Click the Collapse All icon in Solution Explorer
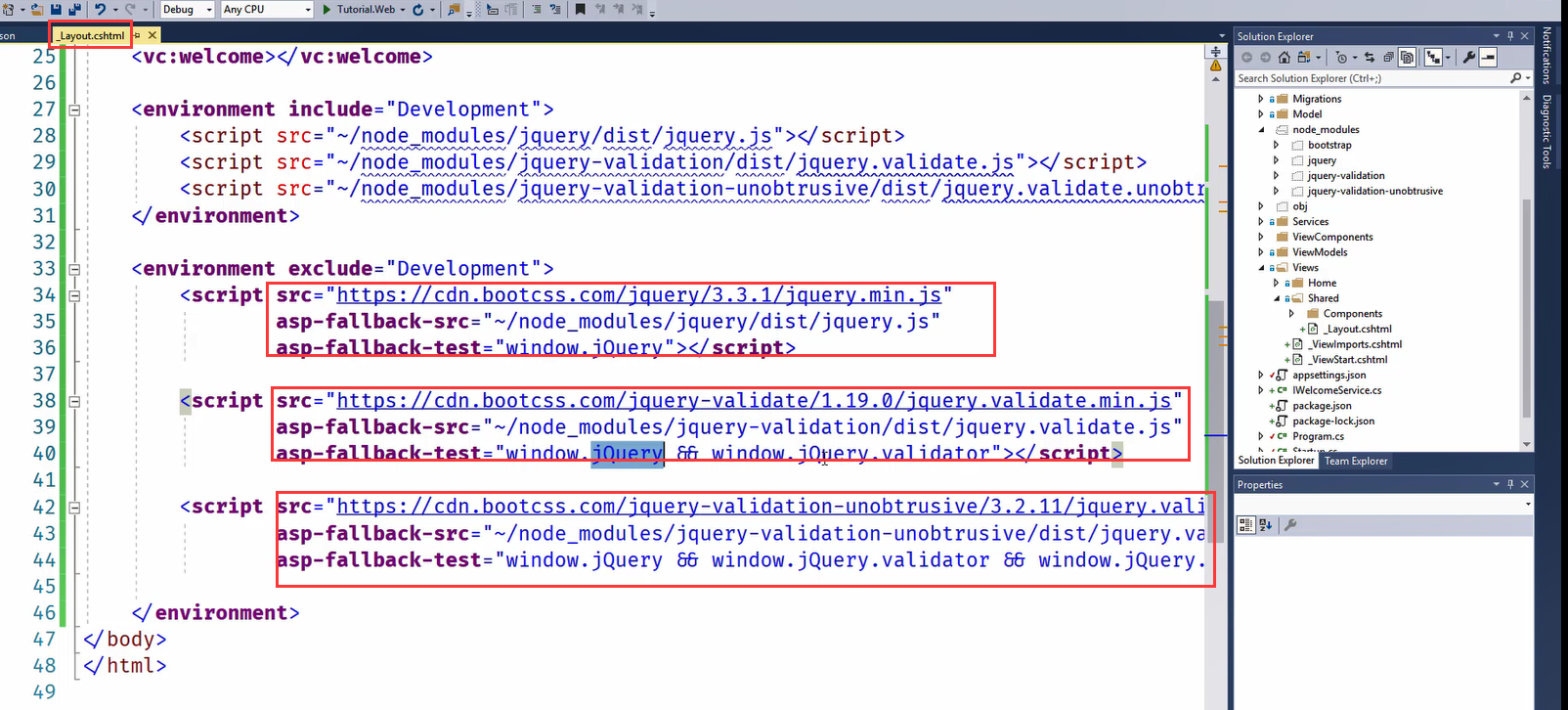 [x=1388, y=58]
